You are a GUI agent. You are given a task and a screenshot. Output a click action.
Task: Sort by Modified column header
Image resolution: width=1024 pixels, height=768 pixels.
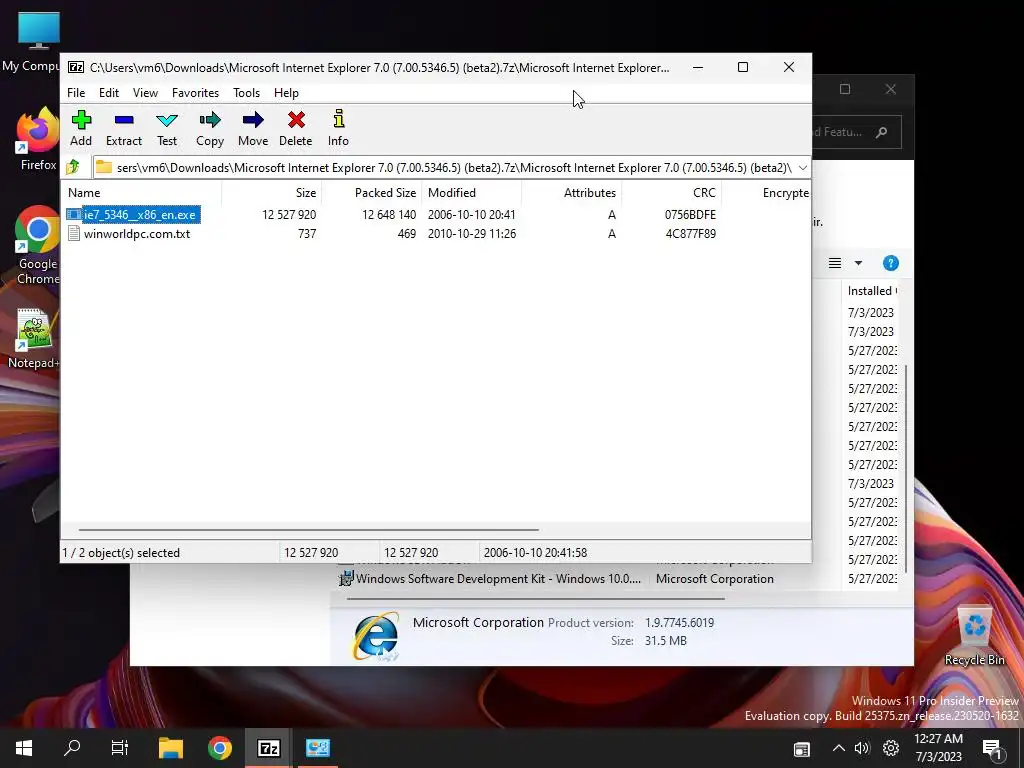pos(471,193)
